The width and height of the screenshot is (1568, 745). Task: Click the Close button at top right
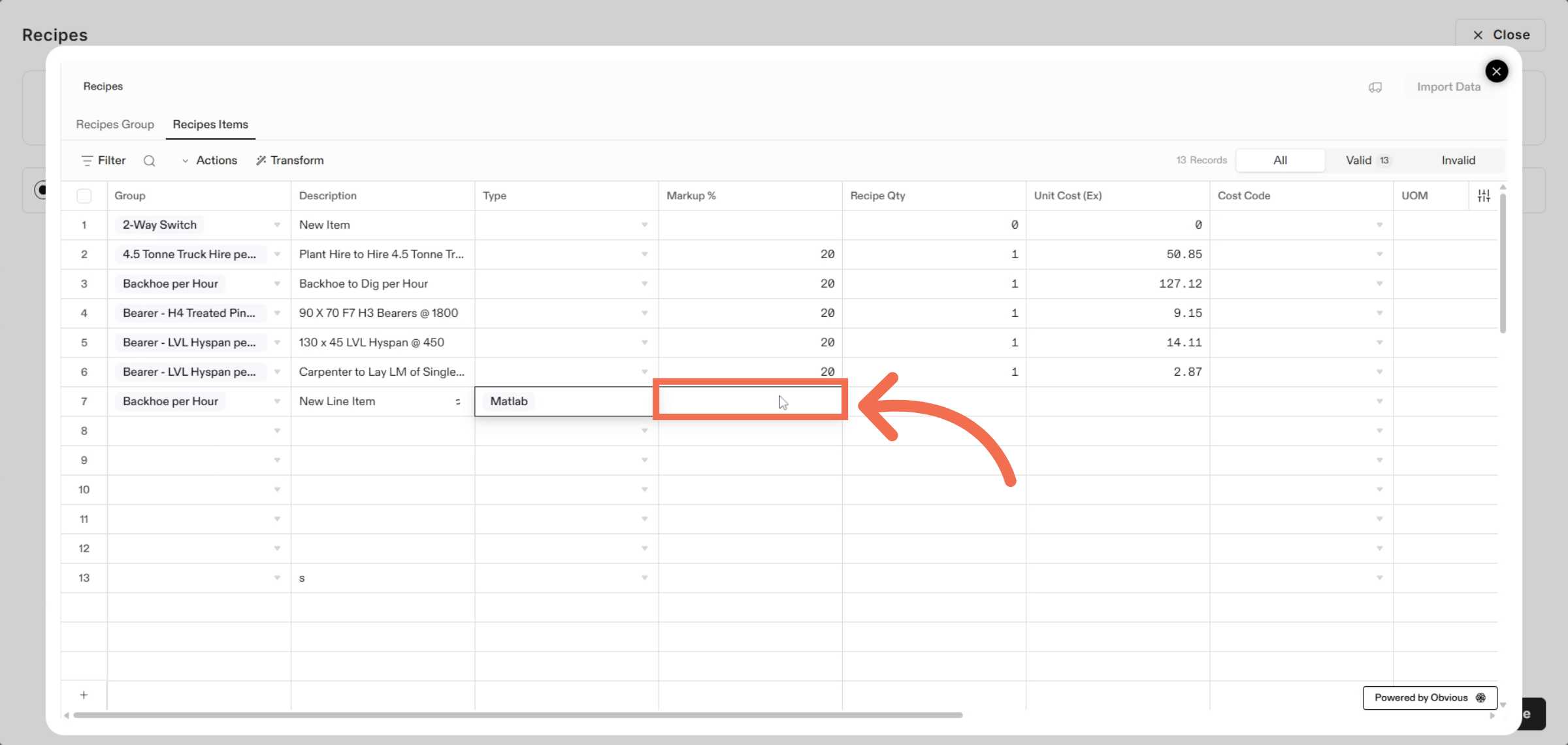[1501, 35]
